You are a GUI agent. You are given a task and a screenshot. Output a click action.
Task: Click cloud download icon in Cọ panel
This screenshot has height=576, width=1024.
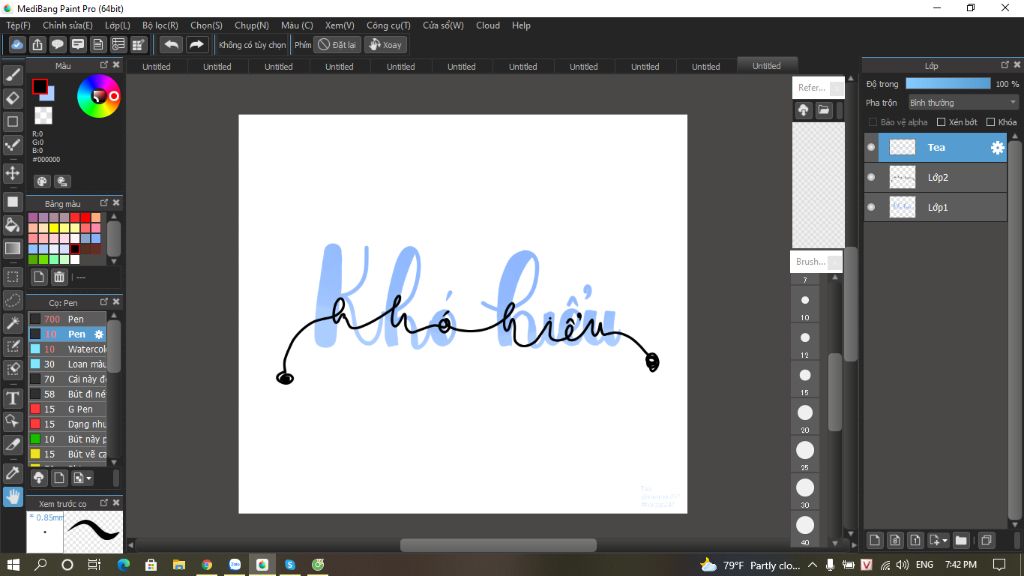[x=39, y=478]
